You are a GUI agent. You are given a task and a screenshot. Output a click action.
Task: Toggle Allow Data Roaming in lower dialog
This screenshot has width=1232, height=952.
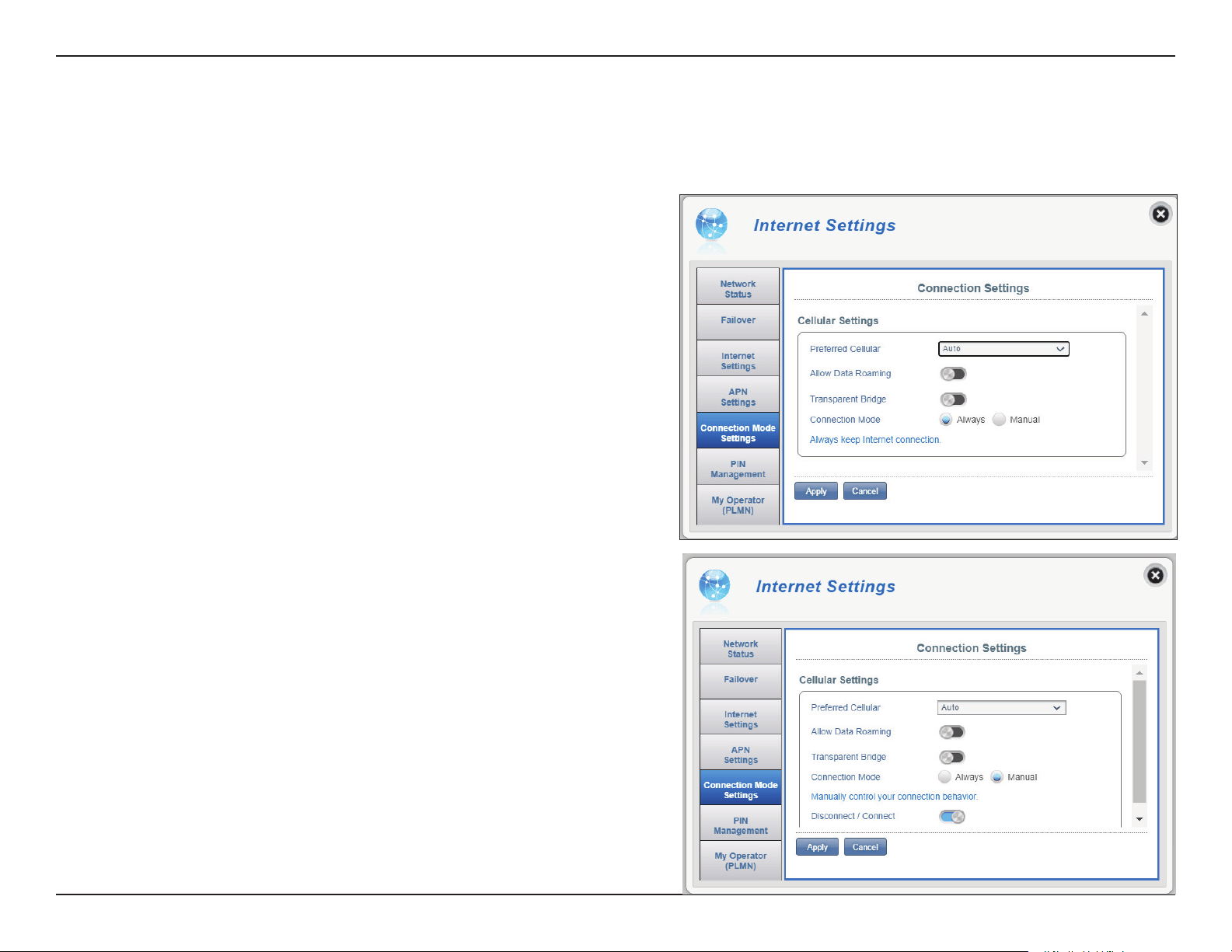(952, 732)
